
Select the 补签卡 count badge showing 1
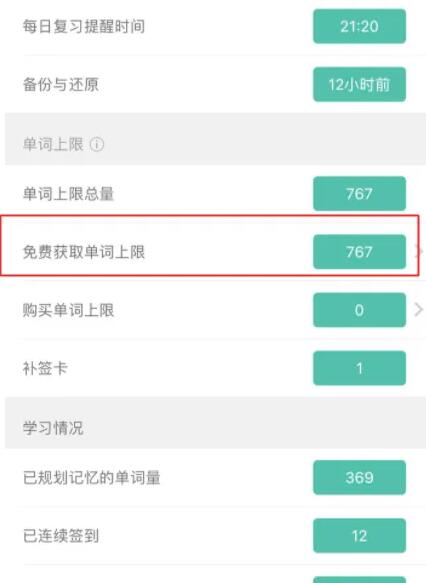coord(359,368)
